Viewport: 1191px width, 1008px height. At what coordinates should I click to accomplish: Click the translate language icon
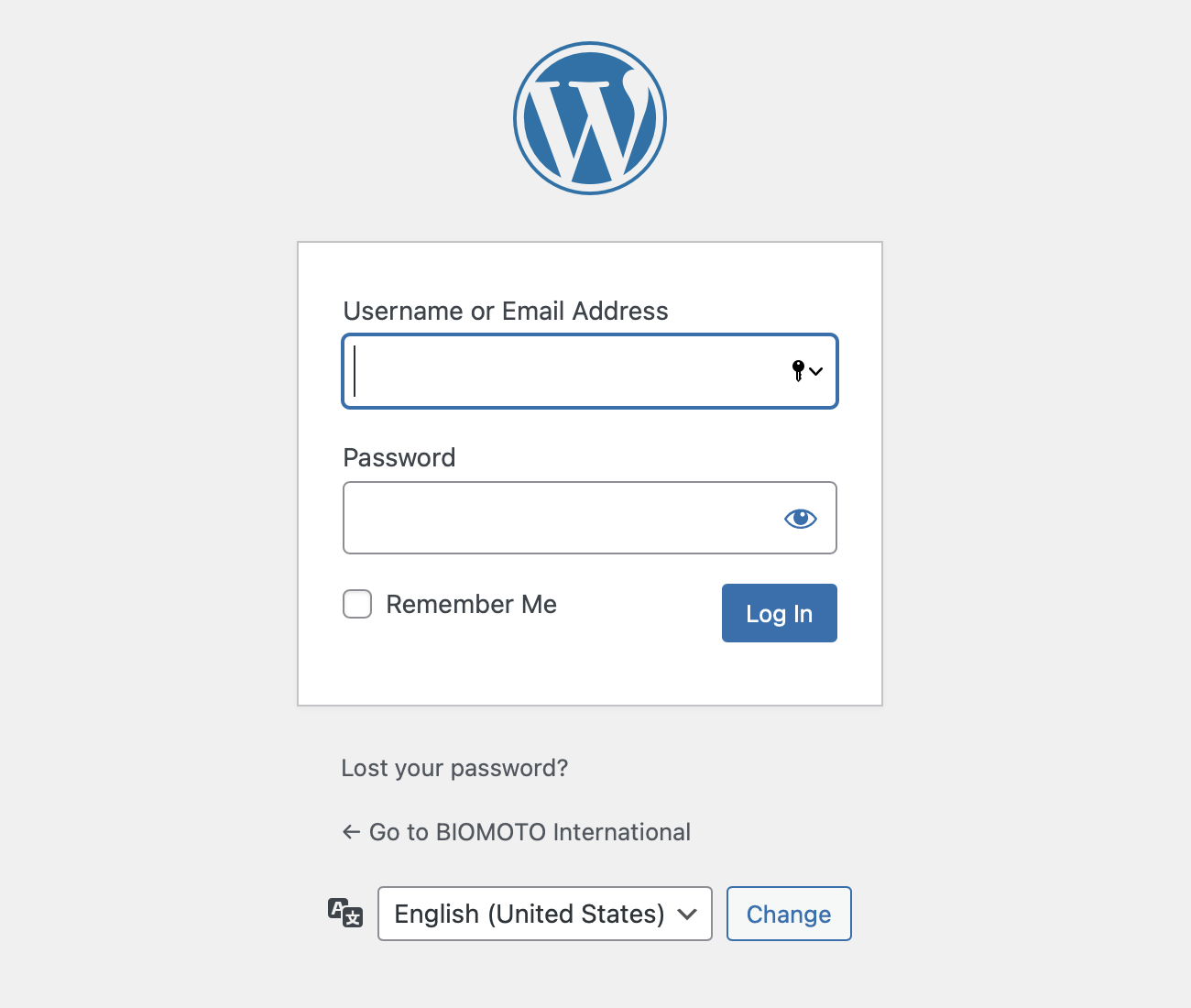[345, 913]
